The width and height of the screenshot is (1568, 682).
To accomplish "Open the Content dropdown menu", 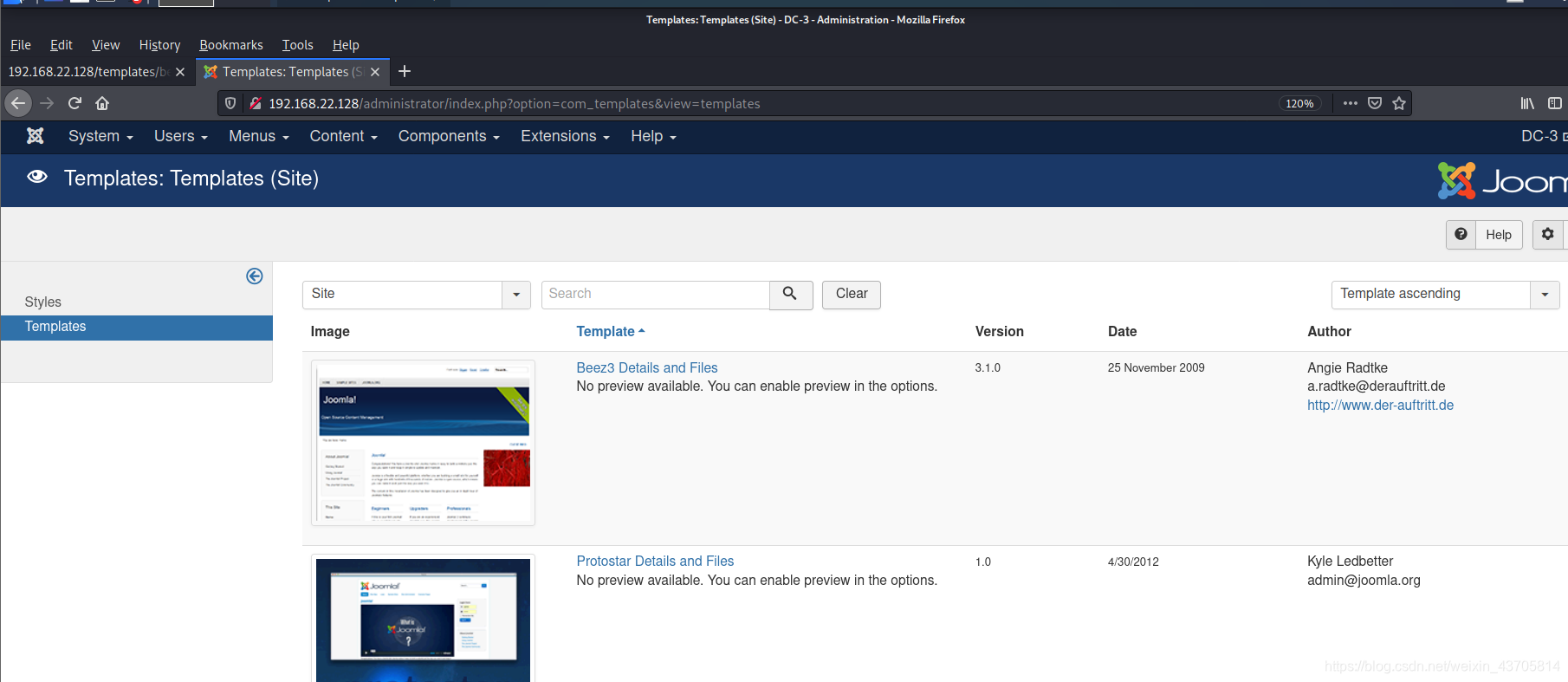I will coord(344,136).
